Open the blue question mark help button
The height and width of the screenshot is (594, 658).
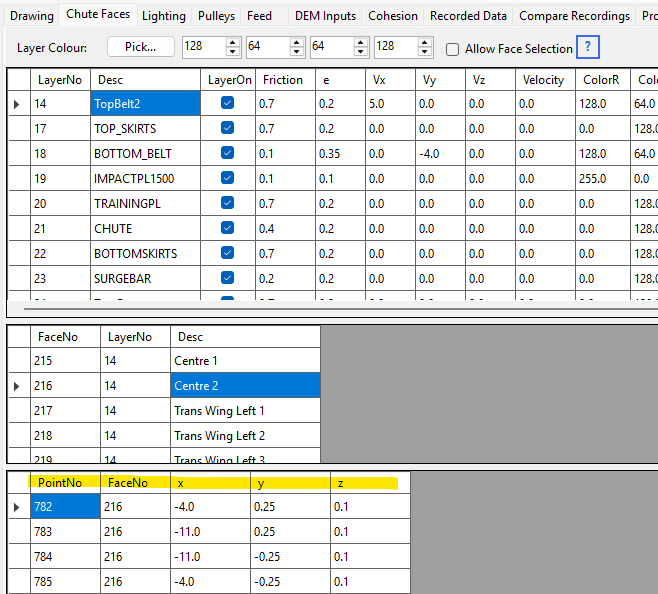pos(588,47)
